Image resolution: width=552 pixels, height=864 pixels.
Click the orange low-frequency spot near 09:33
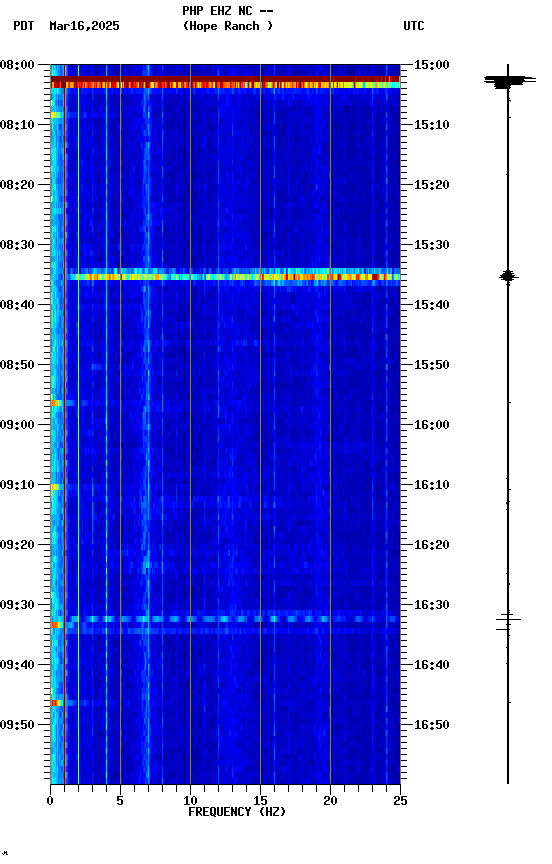pyautogui.click(x=56, y=625)
